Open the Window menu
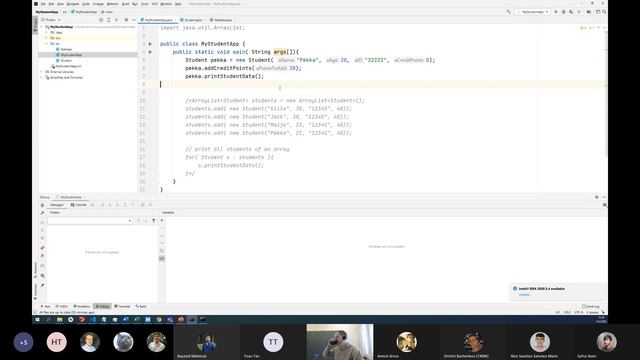This screenshot has height=360, width=640. tap(166, 4)
